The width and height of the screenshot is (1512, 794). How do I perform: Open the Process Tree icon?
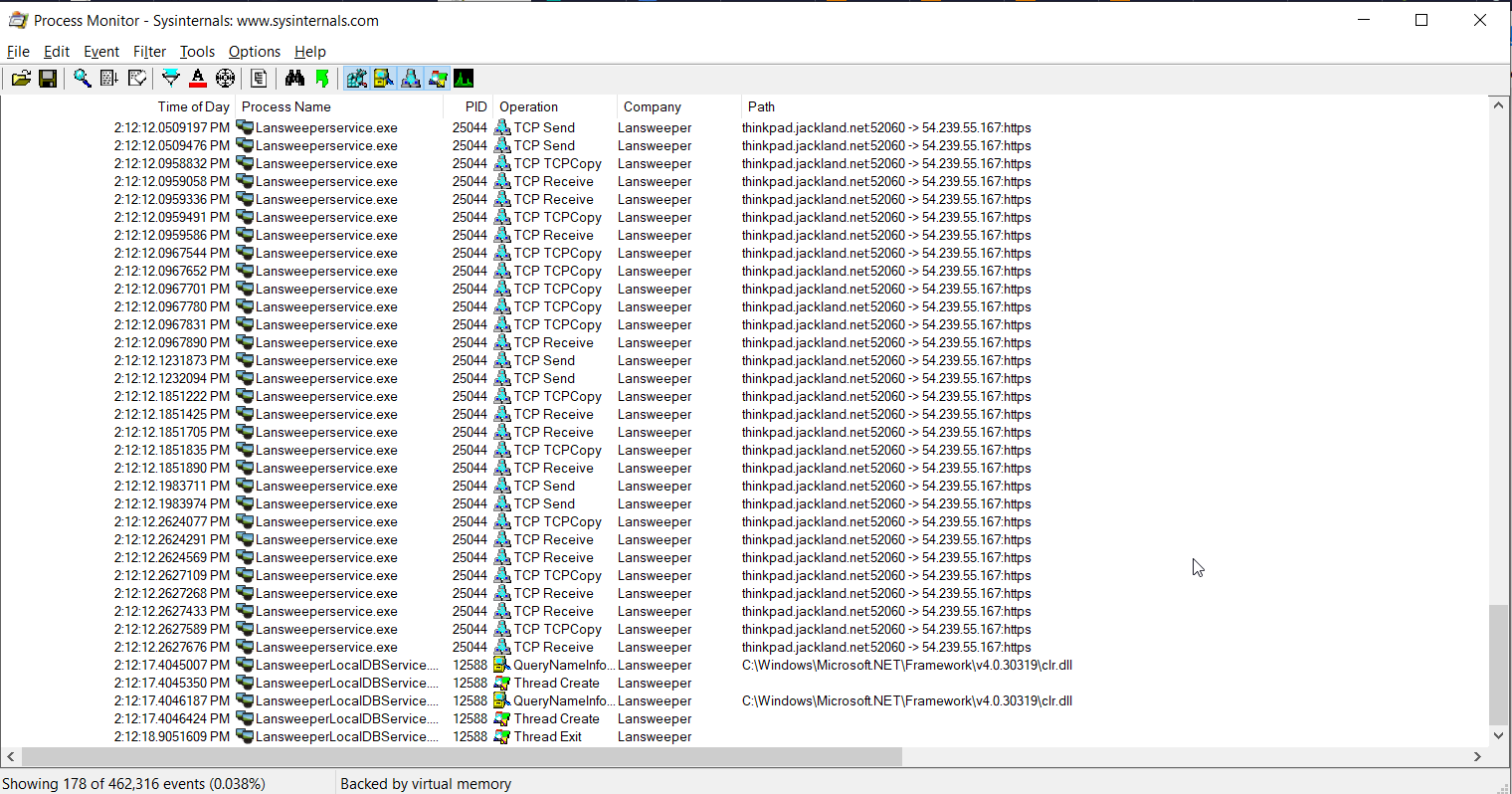[x=259, y=79]
